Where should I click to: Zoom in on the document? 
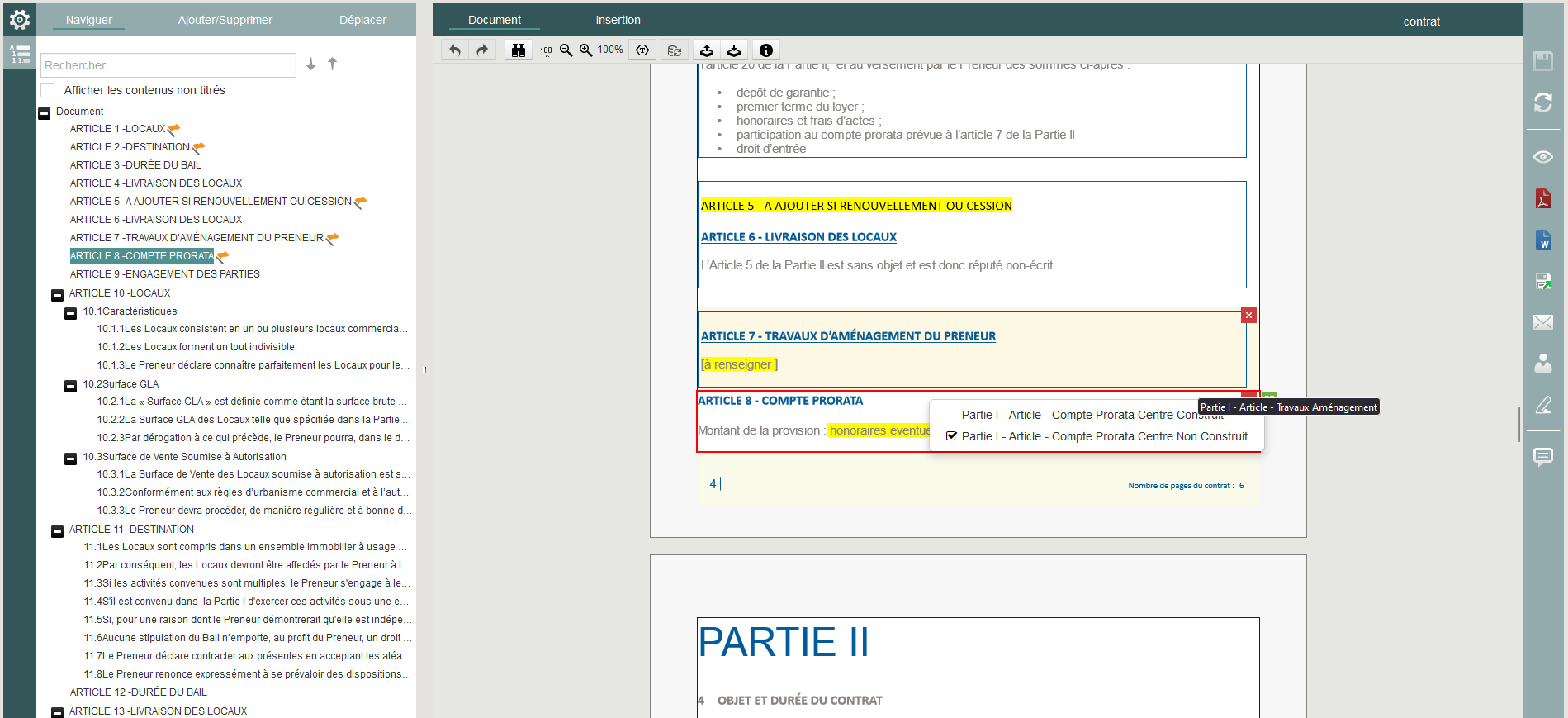(586, 50)
